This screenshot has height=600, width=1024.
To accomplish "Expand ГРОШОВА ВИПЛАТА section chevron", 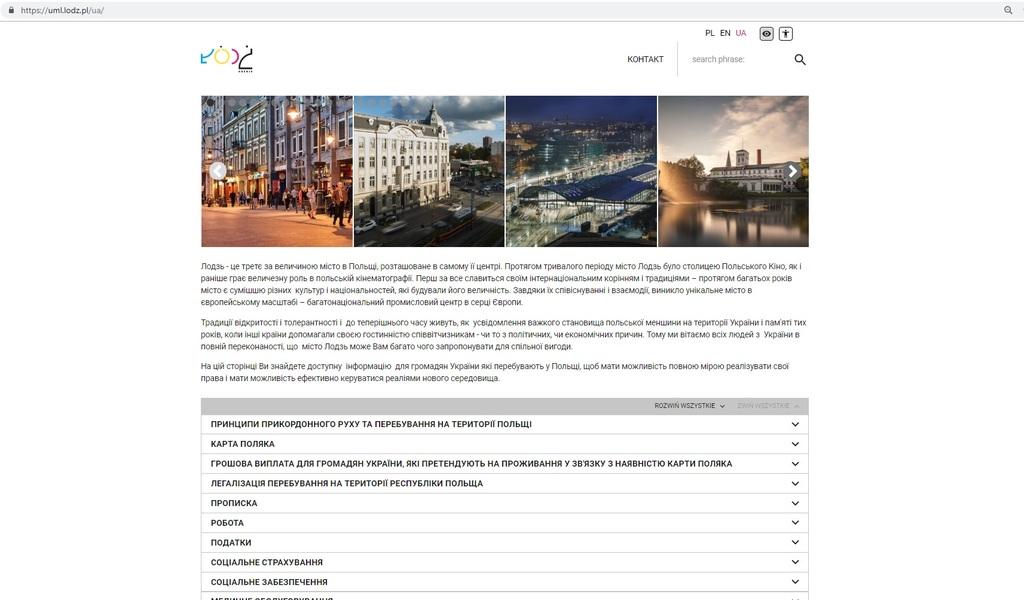I will (795, 464).
